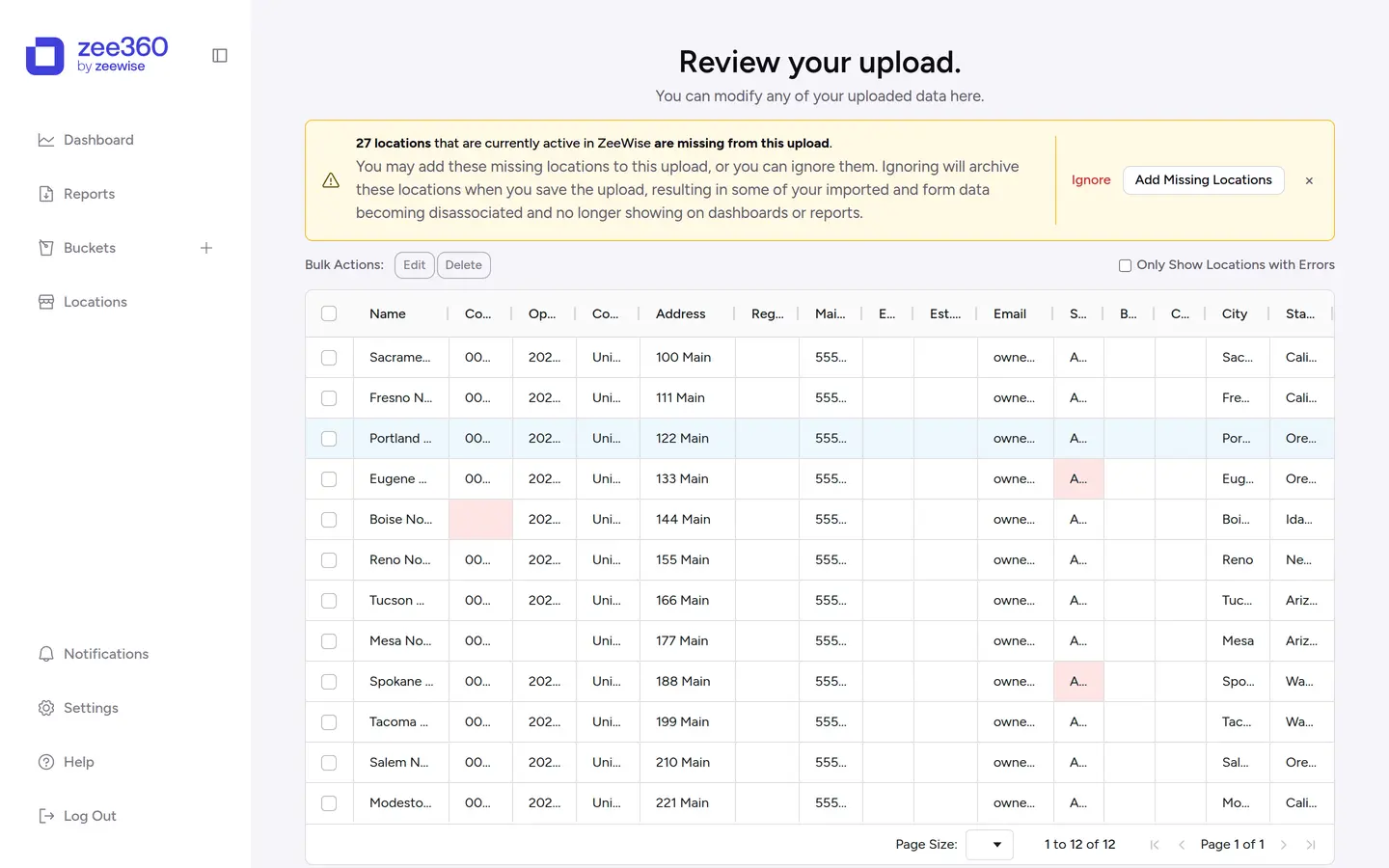Screen dimensions: 1389x868
Task: Go to the first page of results
Action: coord(1155,845)
